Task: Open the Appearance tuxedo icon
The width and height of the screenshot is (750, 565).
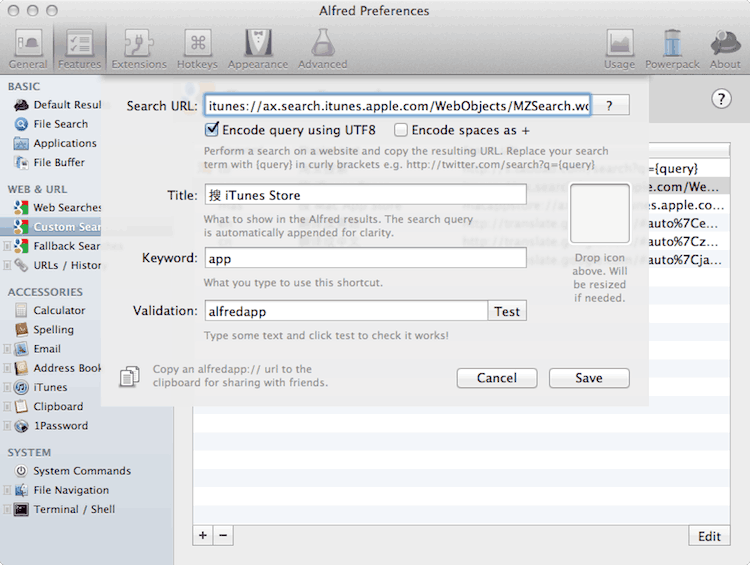Action: coord(258,49)
